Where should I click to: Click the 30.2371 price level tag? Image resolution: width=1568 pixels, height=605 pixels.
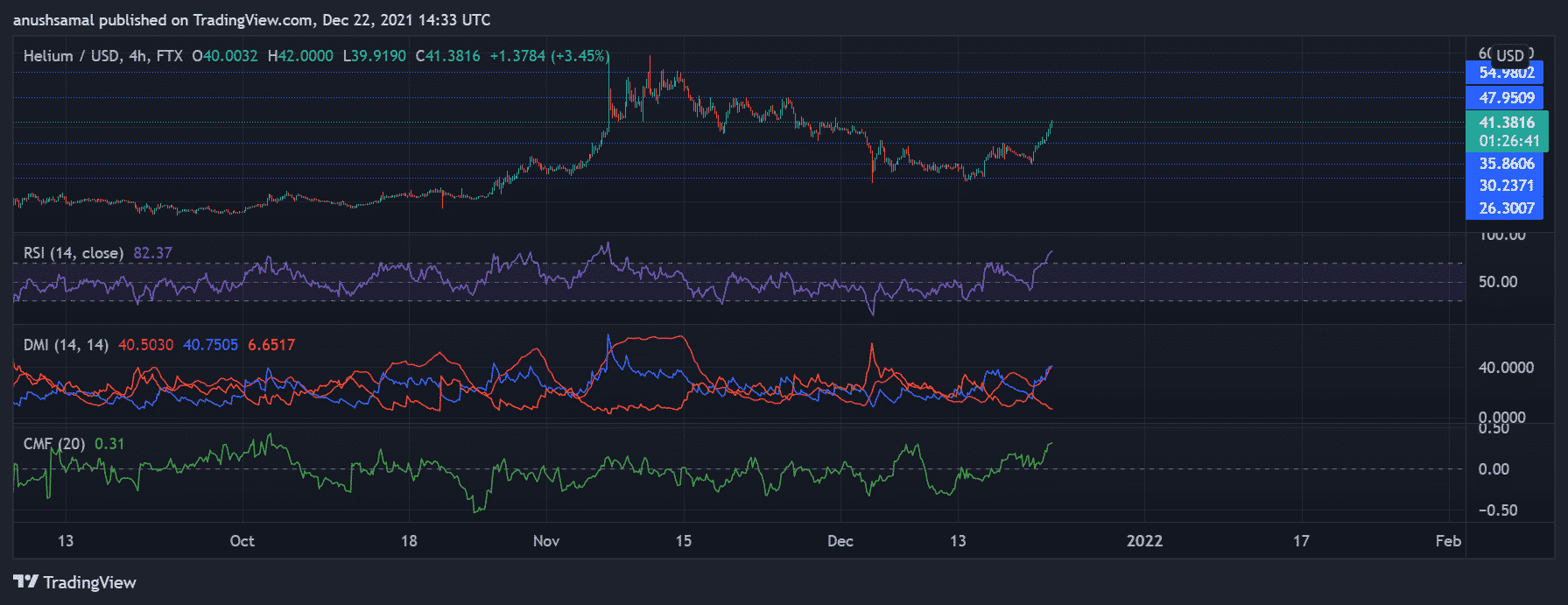[1506, 186]
